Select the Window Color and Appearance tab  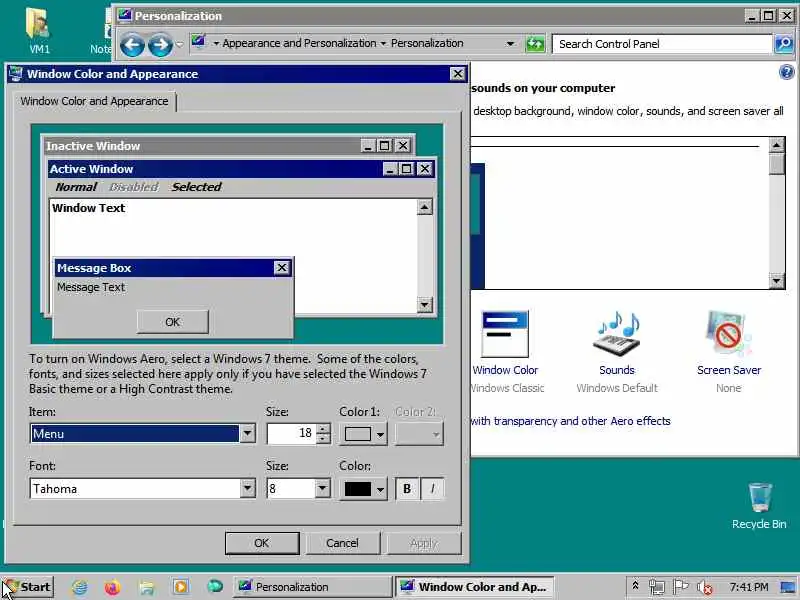(x=94, y=101)
